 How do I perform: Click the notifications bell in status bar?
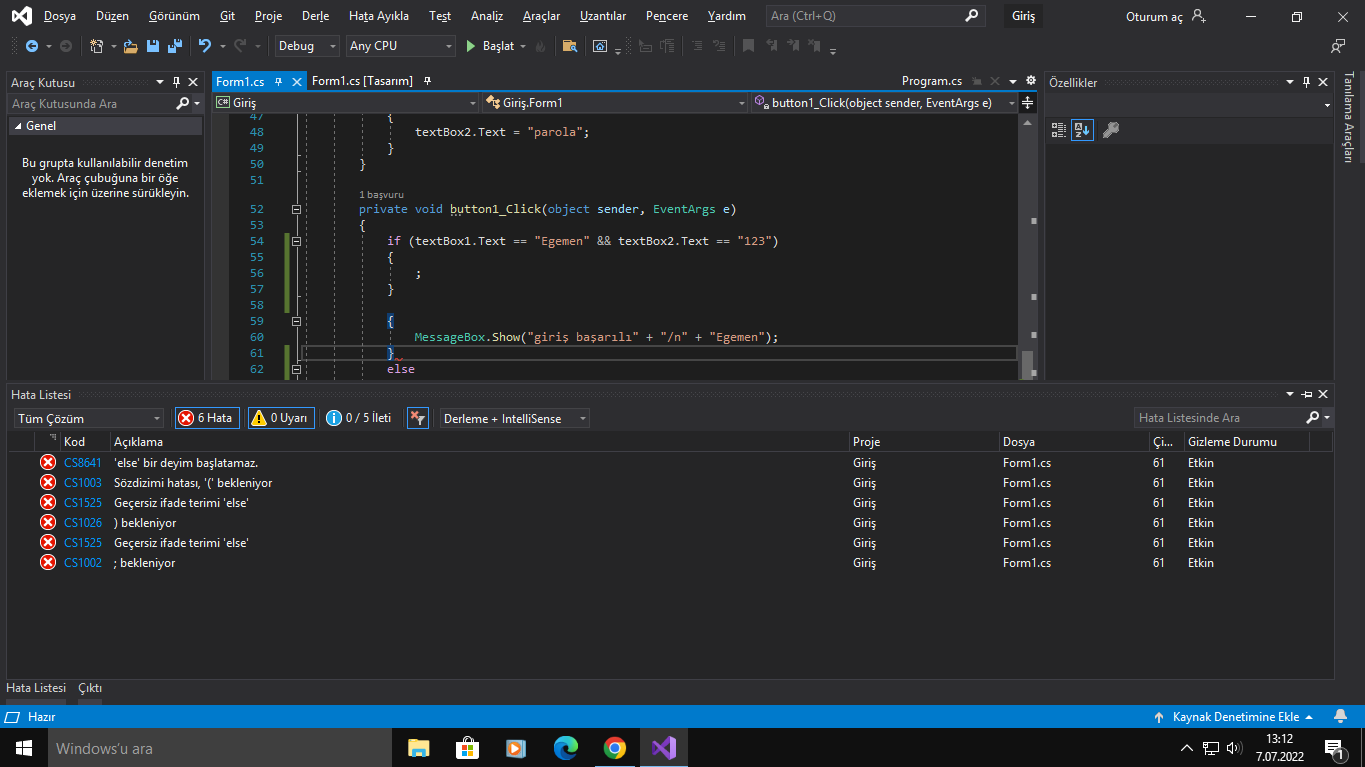point(1340,716)
